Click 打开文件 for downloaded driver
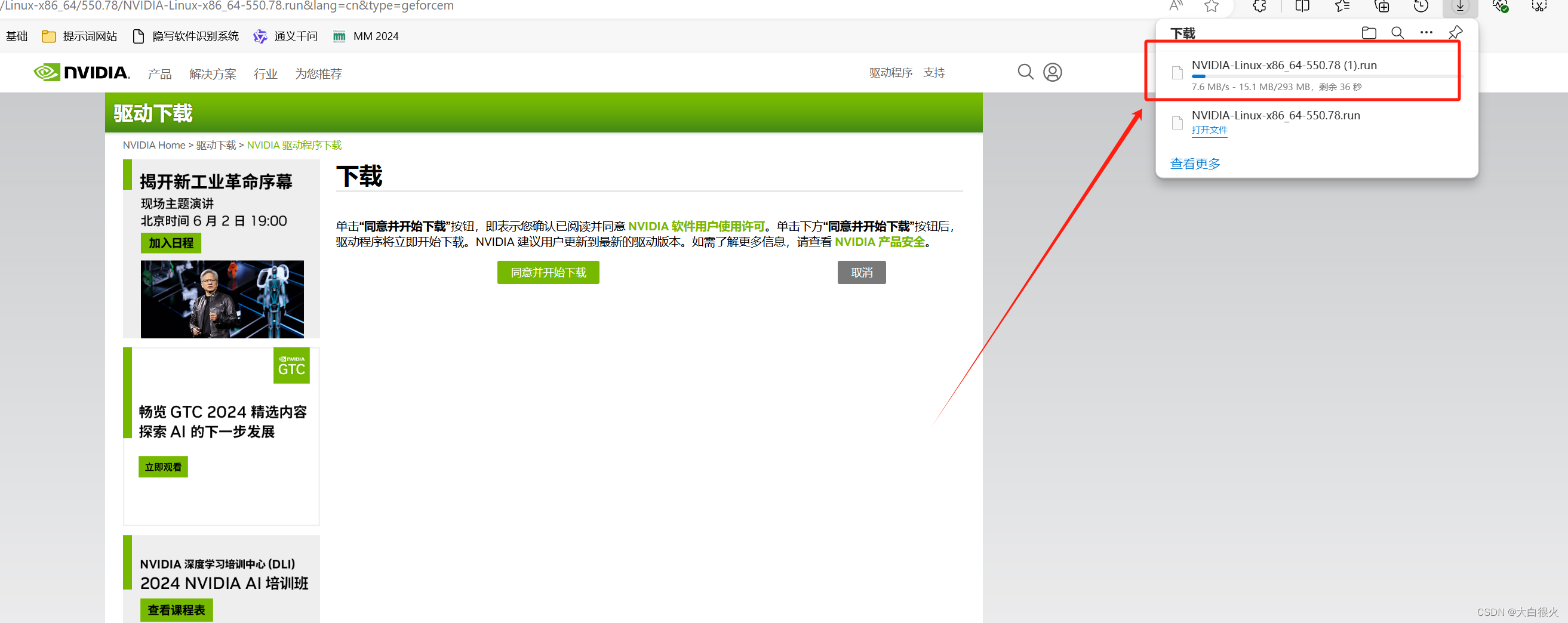The image size is (1568, 623). tap(1209, 130)
